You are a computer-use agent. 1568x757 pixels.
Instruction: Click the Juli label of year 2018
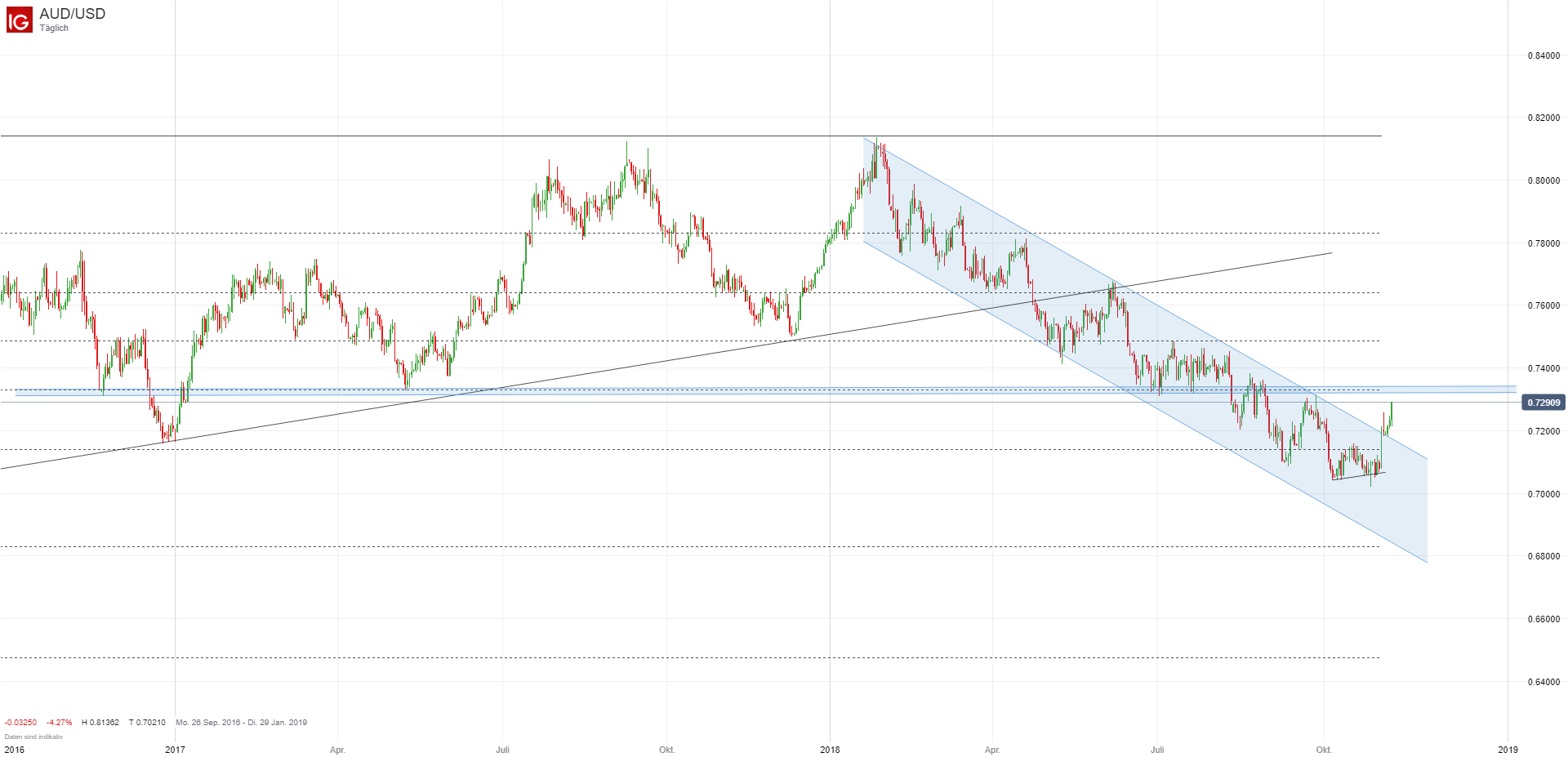tap(1157, 750)
